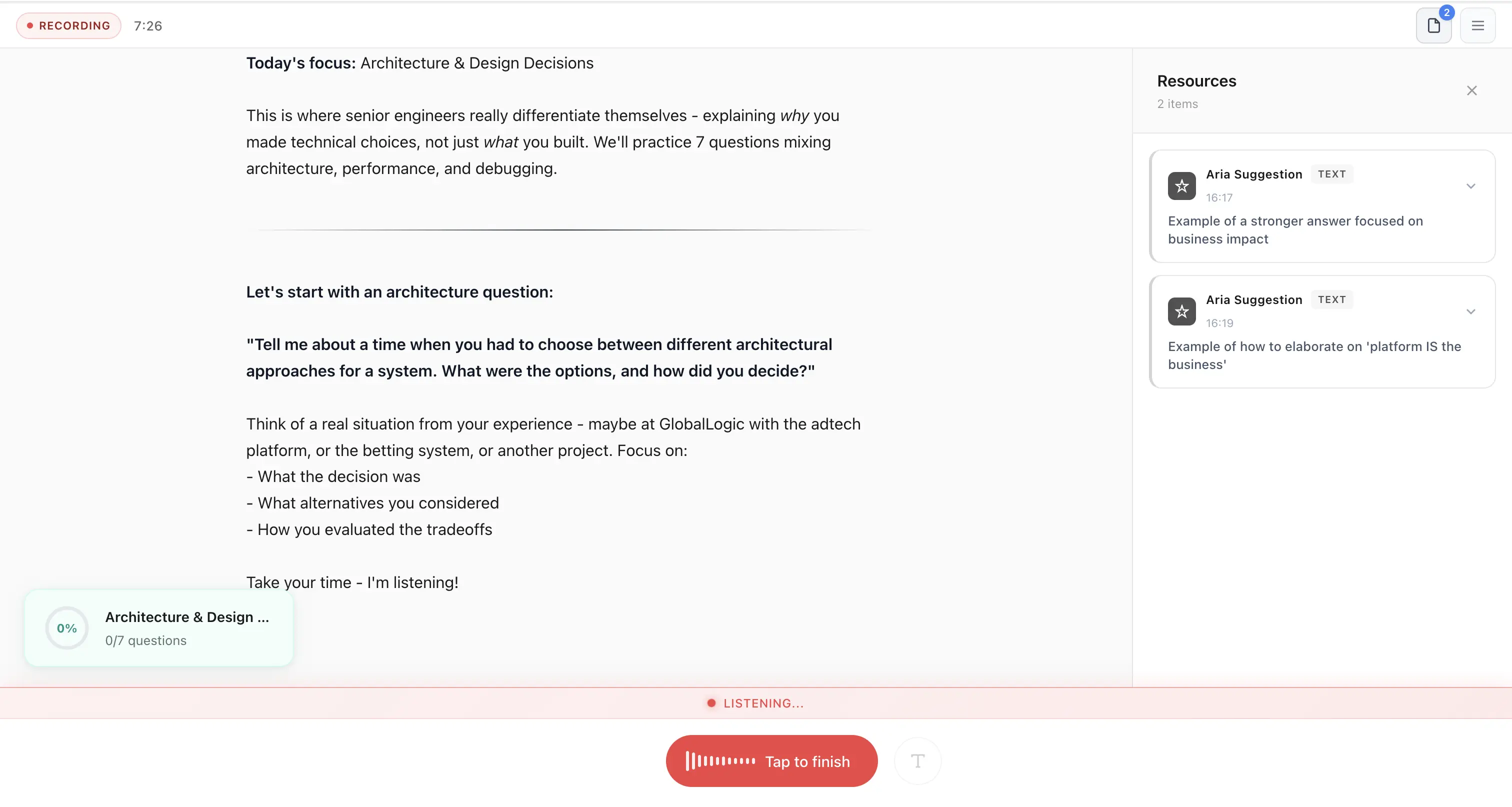
Task: Expand the 16:19 Aria Suggestion chevron
Action: click(1470, 311)
